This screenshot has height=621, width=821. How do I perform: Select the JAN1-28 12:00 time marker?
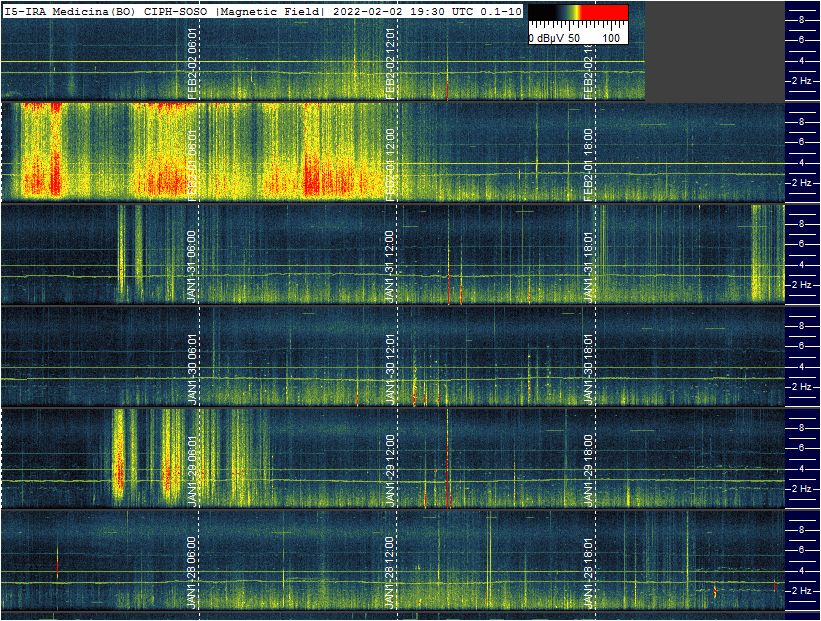pos(391,574)
